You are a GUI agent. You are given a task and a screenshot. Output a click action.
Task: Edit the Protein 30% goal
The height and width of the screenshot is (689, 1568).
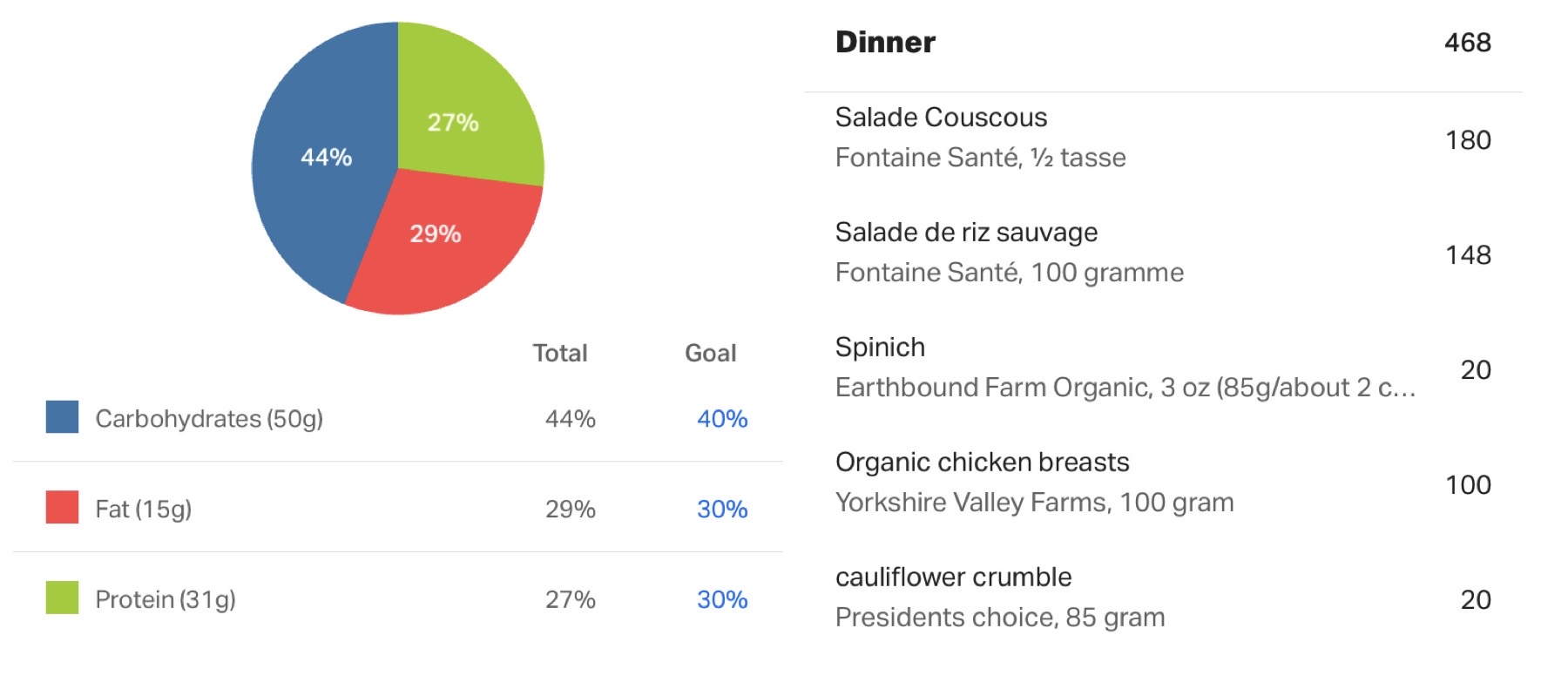(722, 600)
